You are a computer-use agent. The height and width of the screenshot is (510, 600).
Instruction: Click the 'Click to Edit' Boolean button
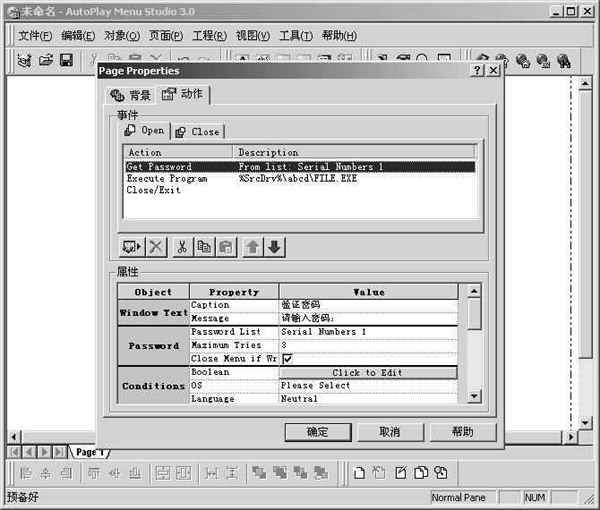coord(368,372)
